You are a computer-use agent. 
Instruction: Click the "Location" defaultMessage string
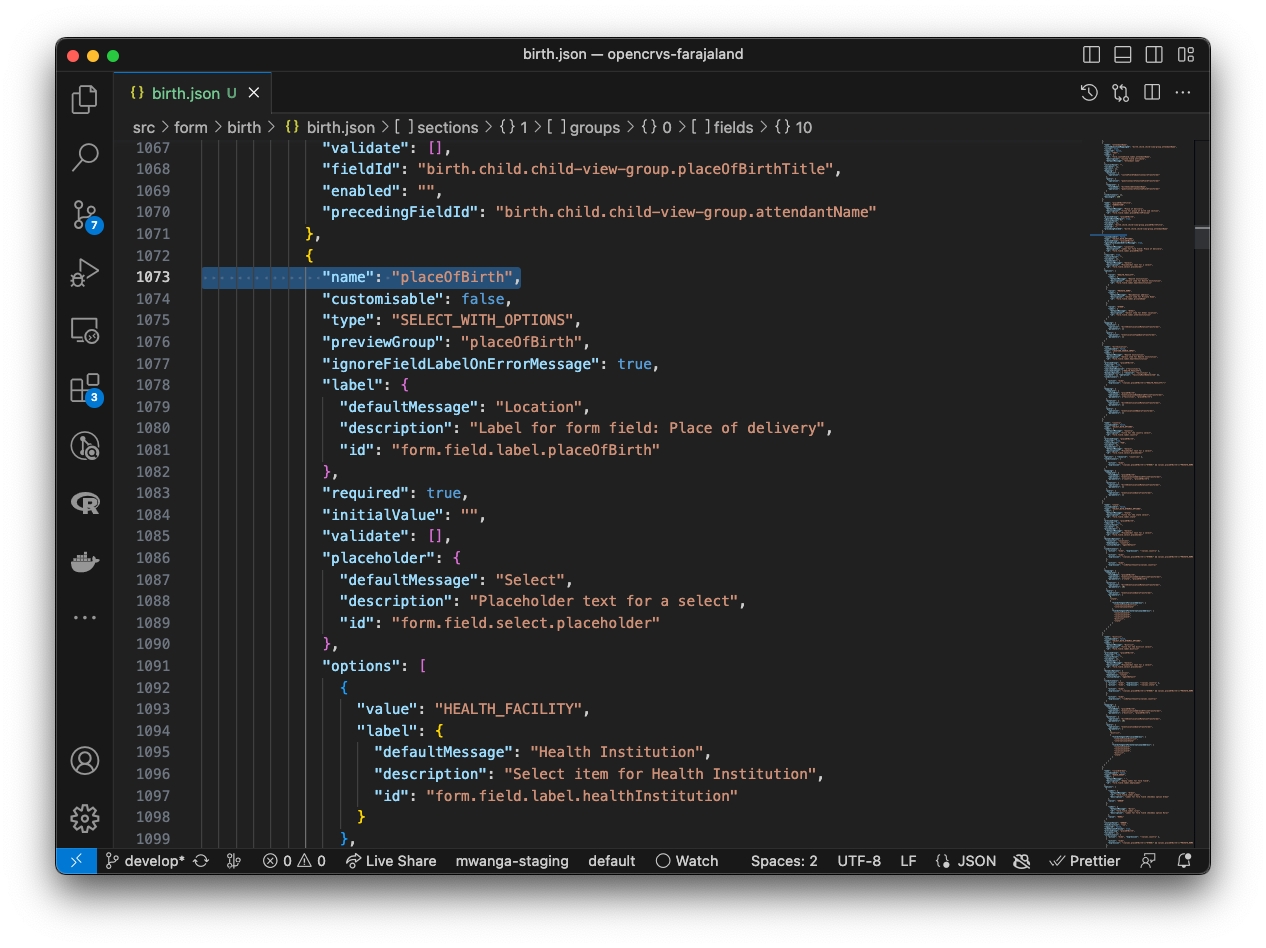point(539,407)
